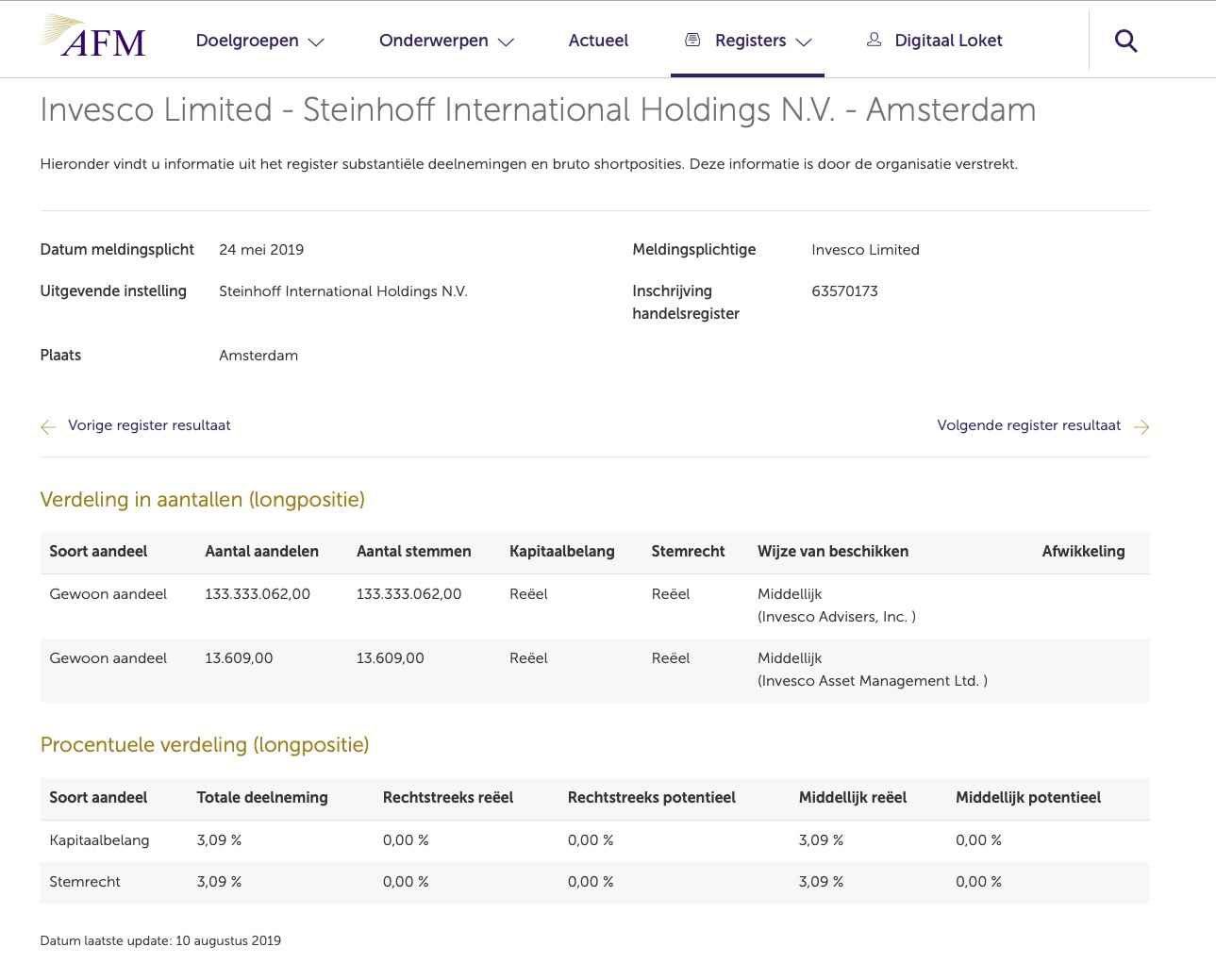Click the Wijze van beschikken column header
The width and height of the screenshot is (1216, 980).
(833, 552)
